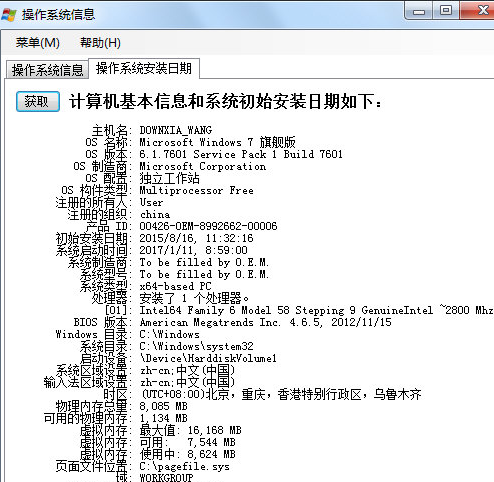Click the hostname value DOWNXIA_WANG
This screenshot has width=494, height=482.
pyautogui.click(x=175, y=130)
